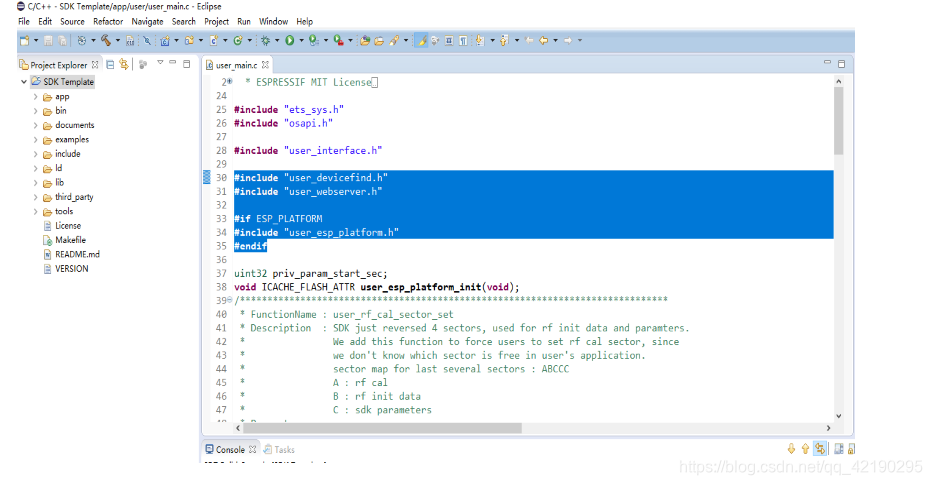The height and width of the screenshot is (485, 932).
Task: Click the Next Annotation icon
Action: [480, 40]
